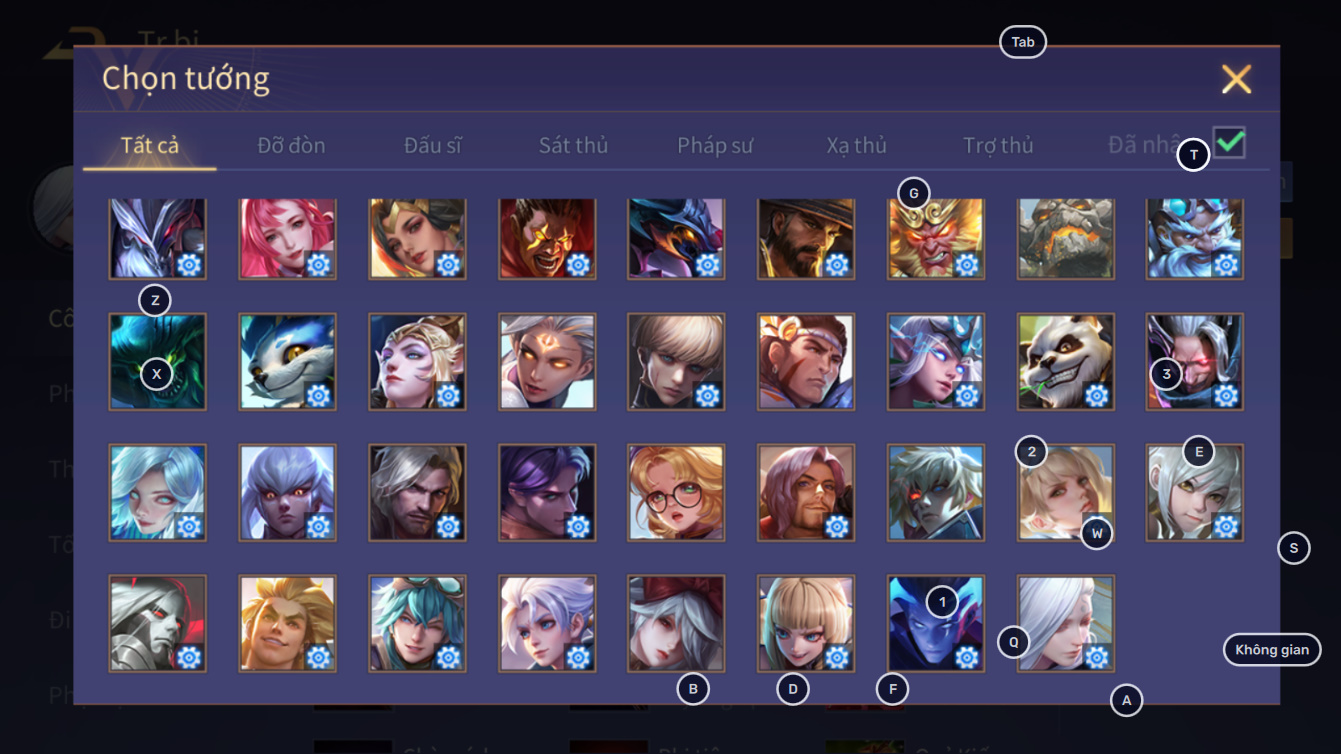Open the Đấu sĩ tab
Viewport: 1341px width, 754px height.
point(433,145)
